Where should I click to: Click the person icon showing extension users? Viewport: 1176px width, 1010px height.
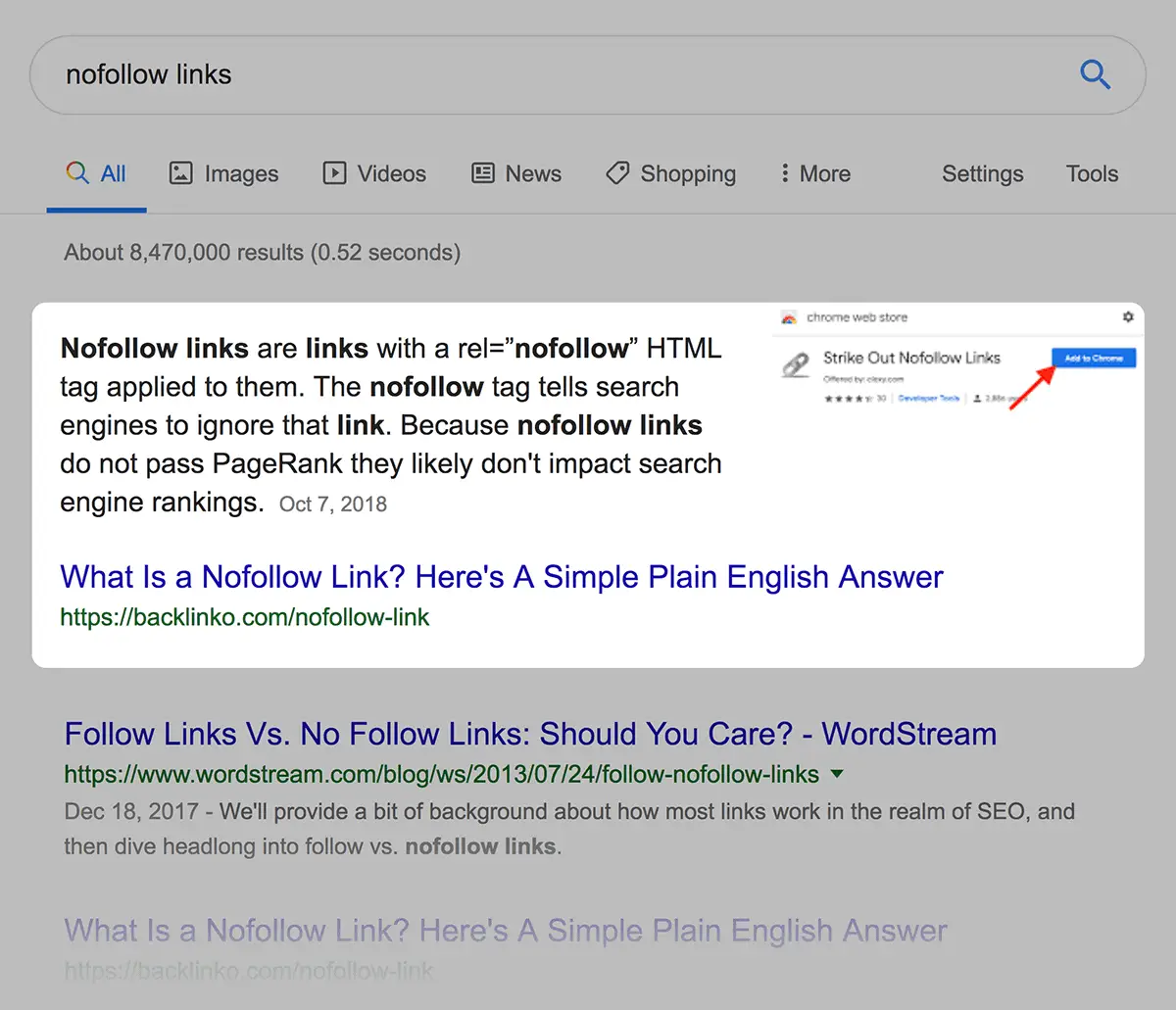pyautogui.click(x=977, y=398)
